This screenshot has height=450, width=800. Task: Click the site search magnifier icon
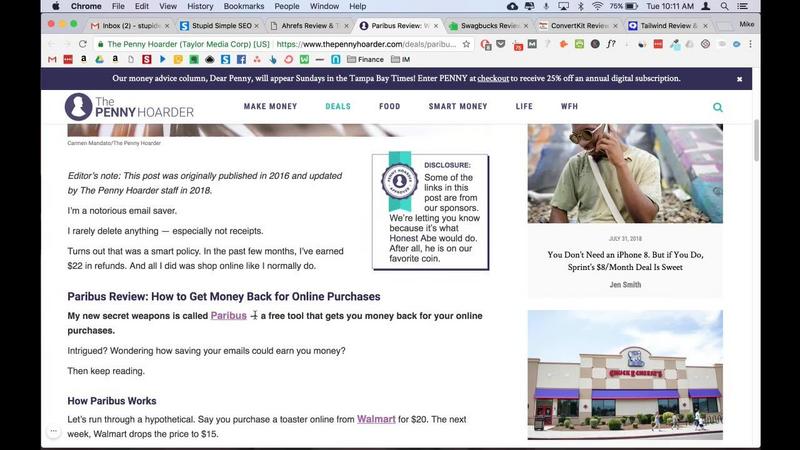(718, 107)
